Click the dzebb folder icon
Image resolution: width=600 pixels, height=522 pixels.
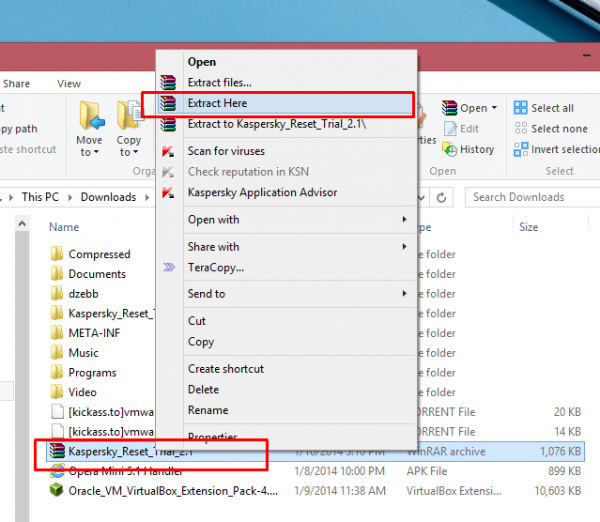(57, 293)
